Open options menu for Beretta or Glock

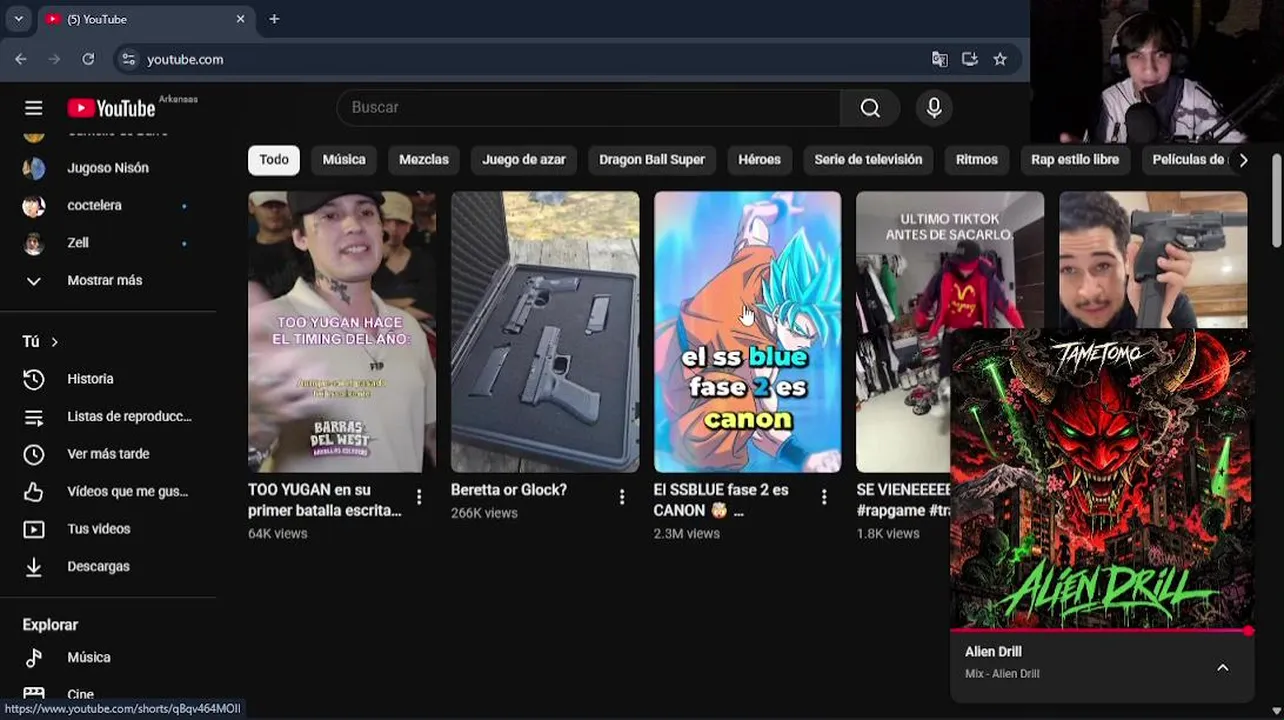click(622, 497)
